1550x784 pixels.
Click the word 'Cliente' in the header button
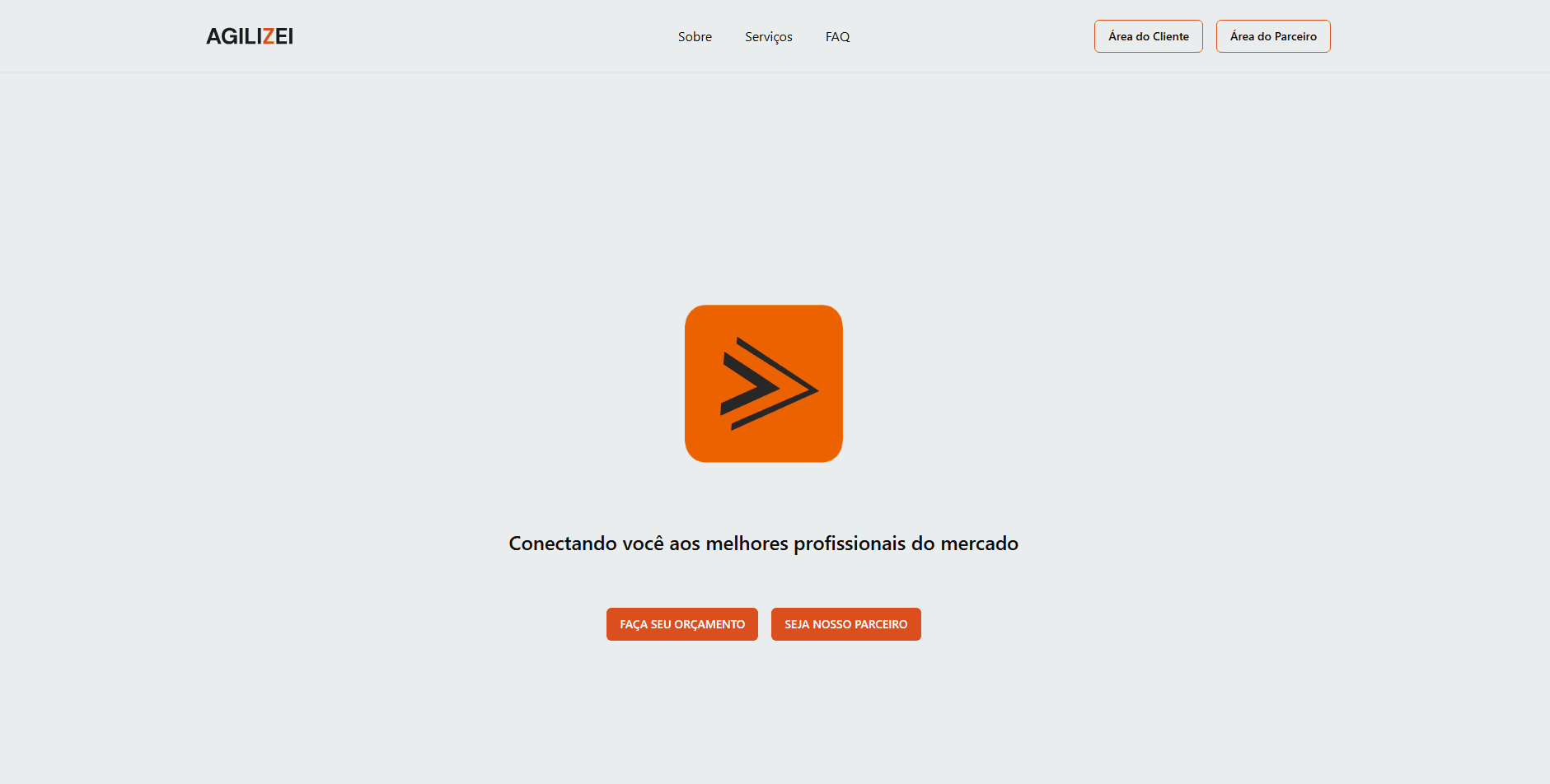(1170, 36)
